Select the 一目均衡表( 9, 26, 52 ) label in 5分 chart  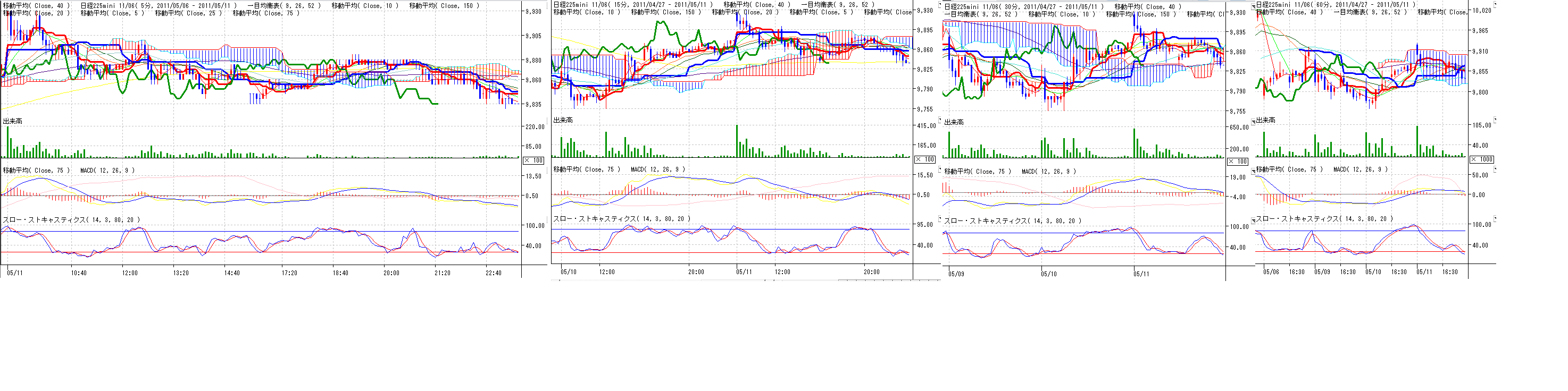283,5
